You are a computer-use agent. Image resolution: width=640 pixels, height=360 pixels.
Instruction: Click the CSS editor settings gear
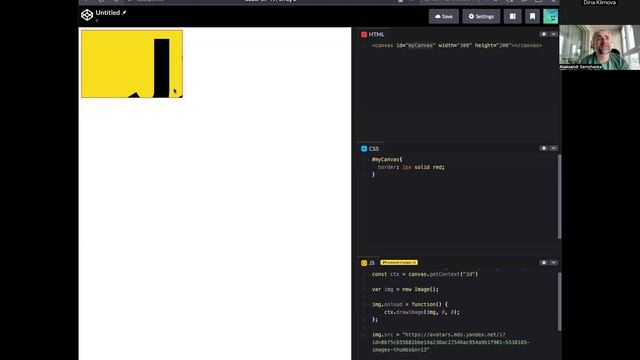(x=544, y=148)
